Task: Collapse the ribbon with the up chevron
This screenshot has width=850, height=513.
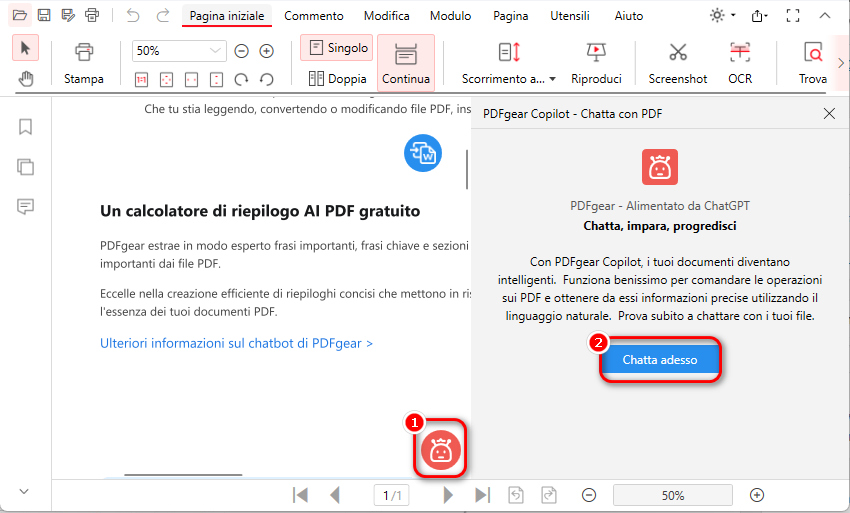Action: coord(825,16)
